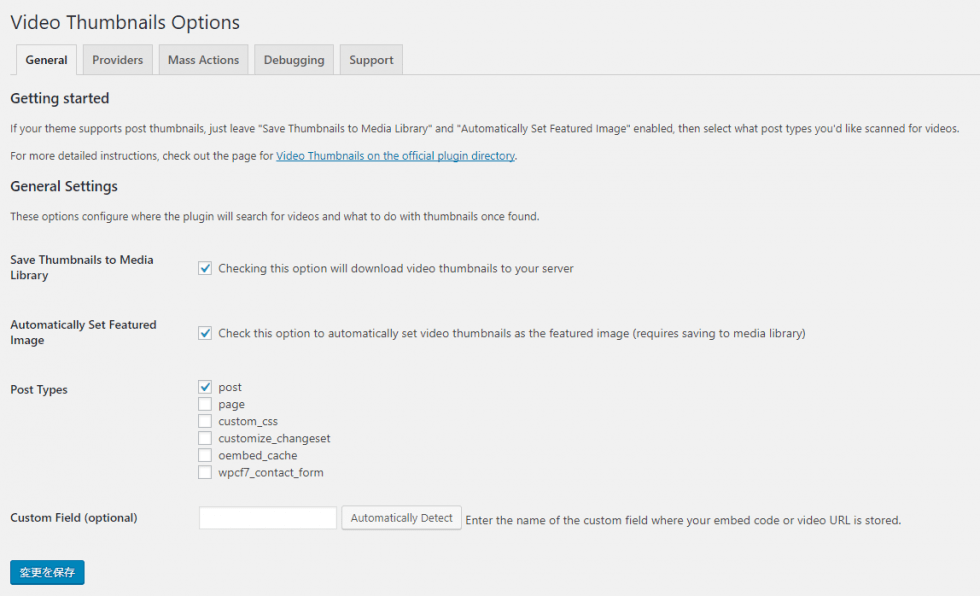The height and width of the screenshot is (596, 980).
Task: Click the General tab
Action: (46, 60)
